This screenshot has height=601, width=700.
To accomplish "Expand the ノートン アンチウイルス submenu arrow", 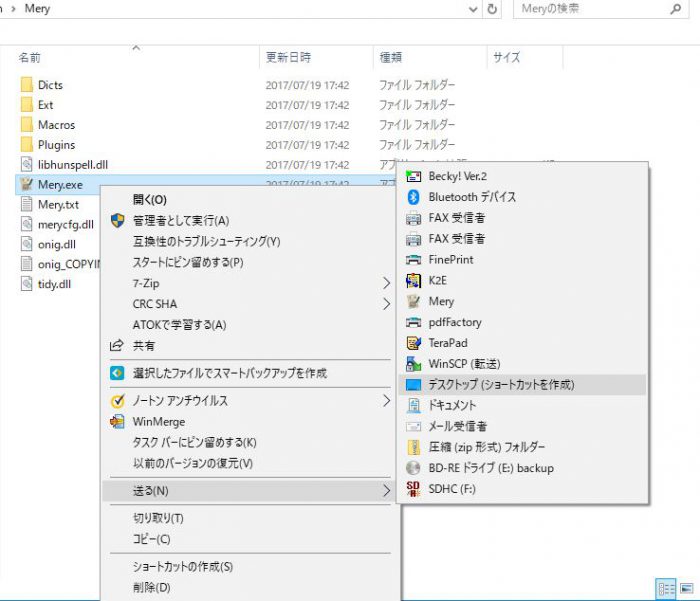I will [x=386, y=401].
